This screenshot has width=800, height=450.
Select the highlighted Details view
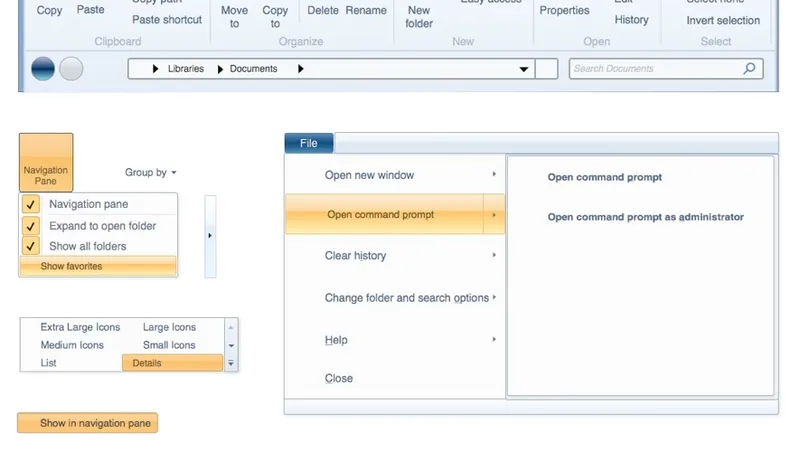[x=172, y=363]
